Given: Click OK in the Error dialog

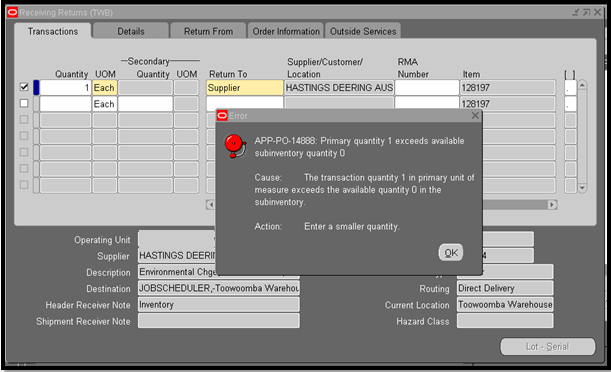Looking at the screenshot, I should point(451,253).
